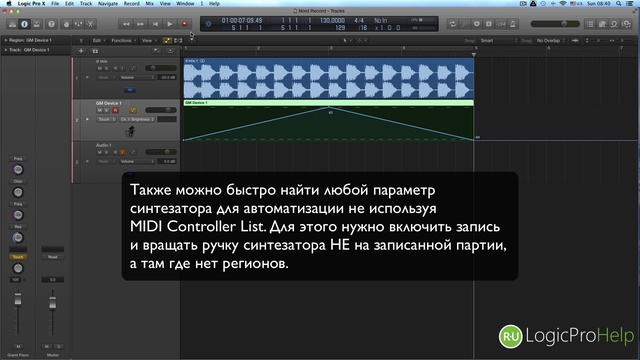Open the Track menu
Viewport: 640px width, 360px height.
[86, 3]
